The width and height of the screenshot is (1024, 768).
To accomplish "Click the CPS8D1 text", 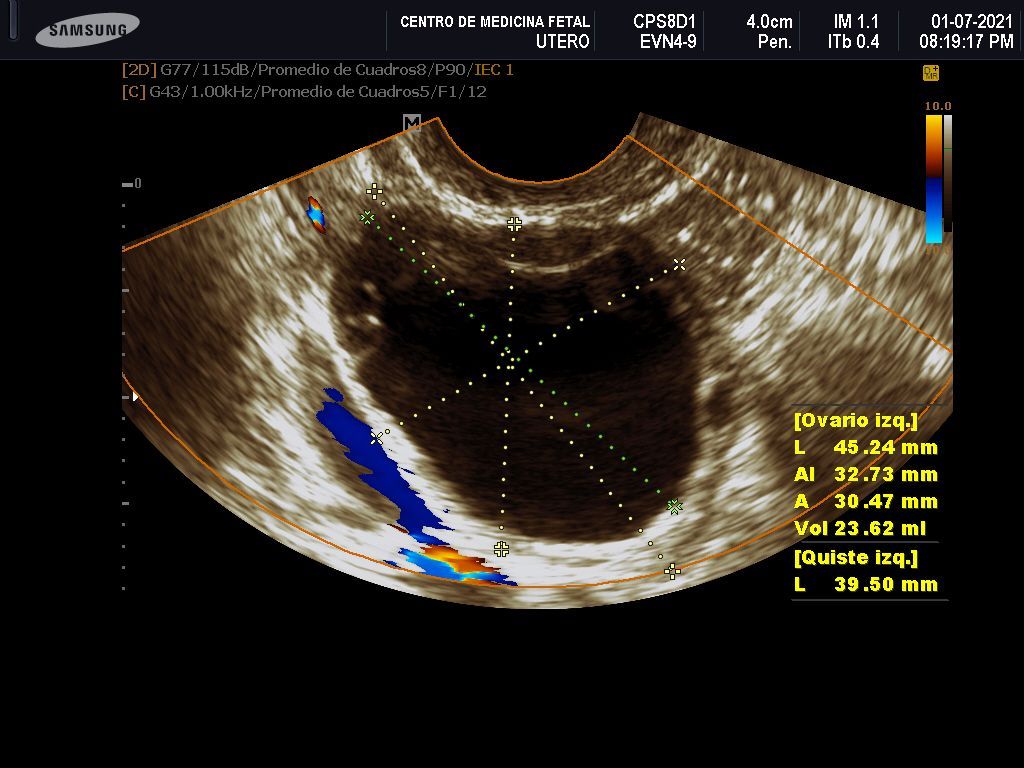I will click(x=664, y=22).
